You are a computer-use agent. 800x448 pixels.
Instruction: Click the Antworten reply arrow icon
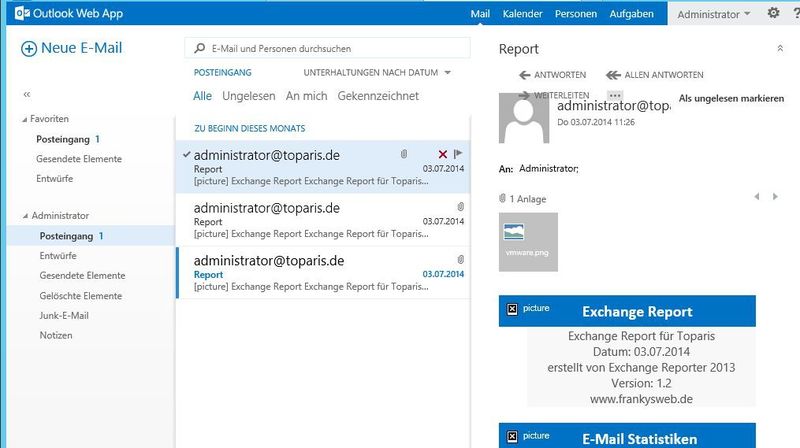point(524,75)
